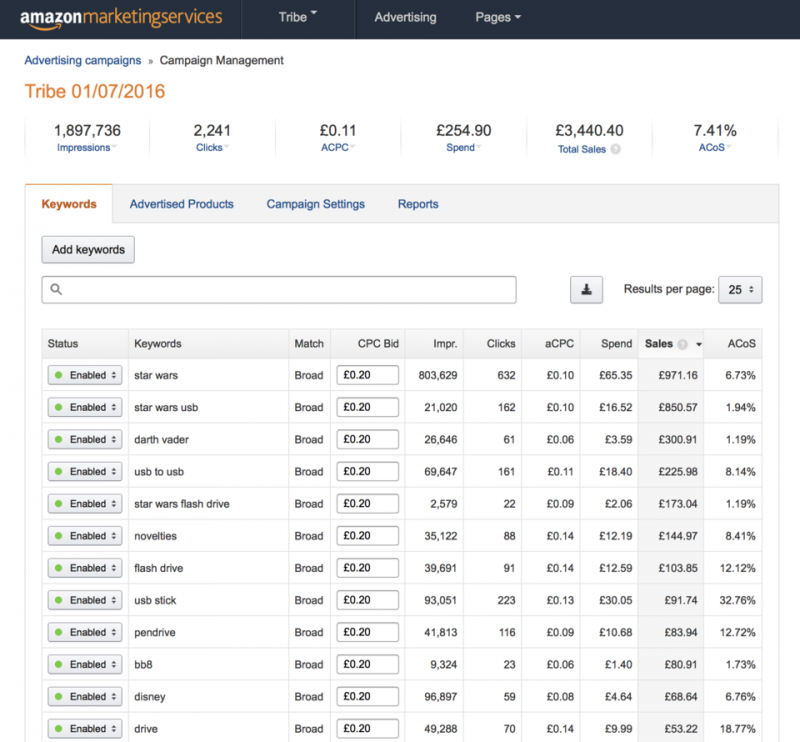Open status dropdown for star wars flash drive
800x742 pixels.
[x=85, y=504]
